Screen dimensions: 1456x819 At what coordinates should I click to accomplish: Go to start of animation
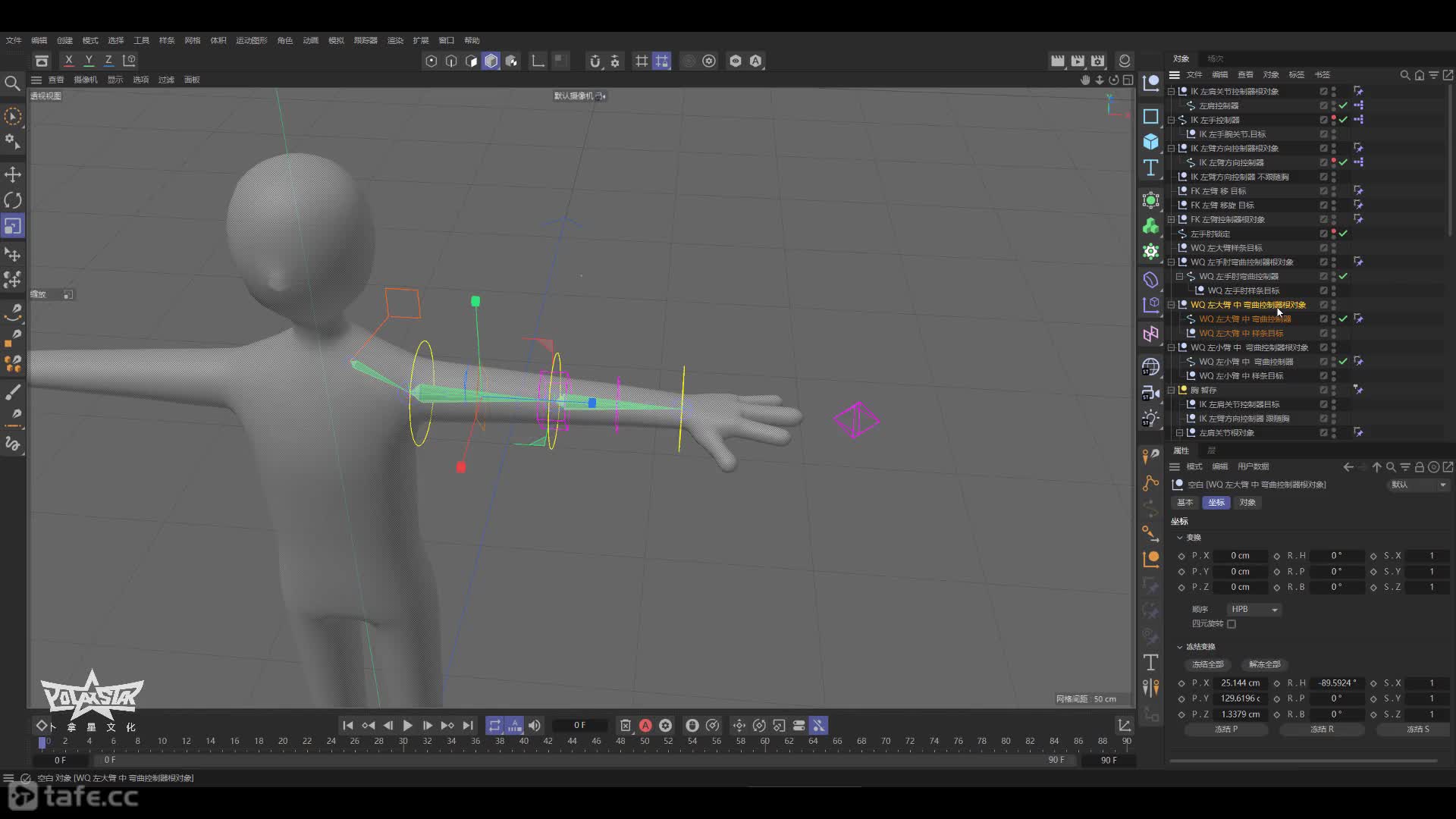click(348, 726)
